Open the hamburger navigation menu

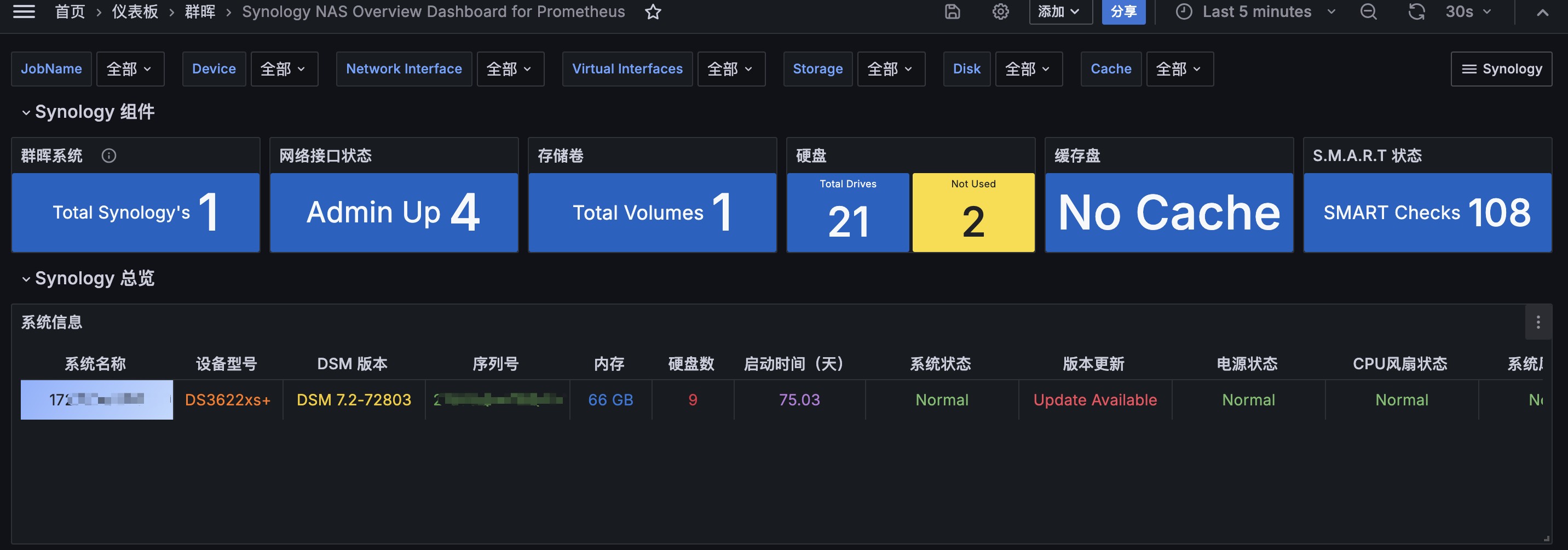(x=24, y=12)
